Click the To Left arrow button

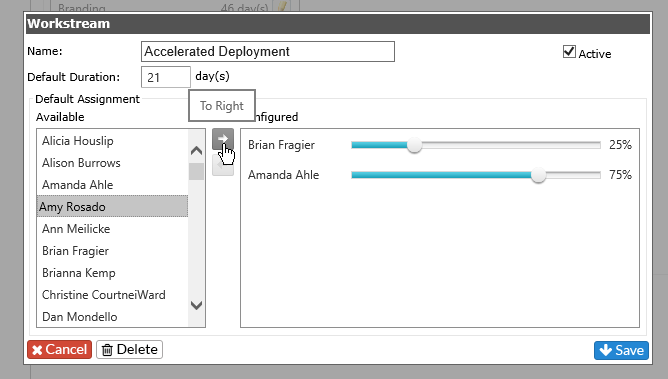click(223, 165)
